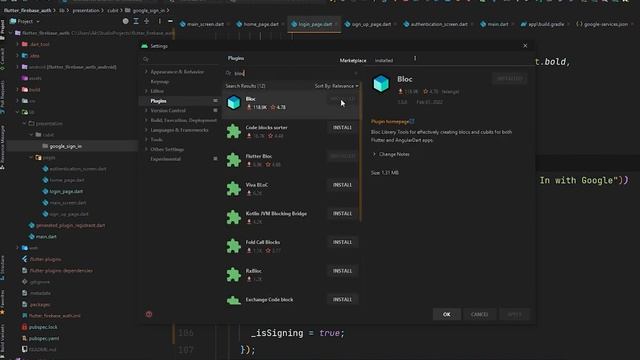The height and width of the screenshot is (360, 640).
Task: Open the Resource Manager side panel
Action: coord(2,148)
